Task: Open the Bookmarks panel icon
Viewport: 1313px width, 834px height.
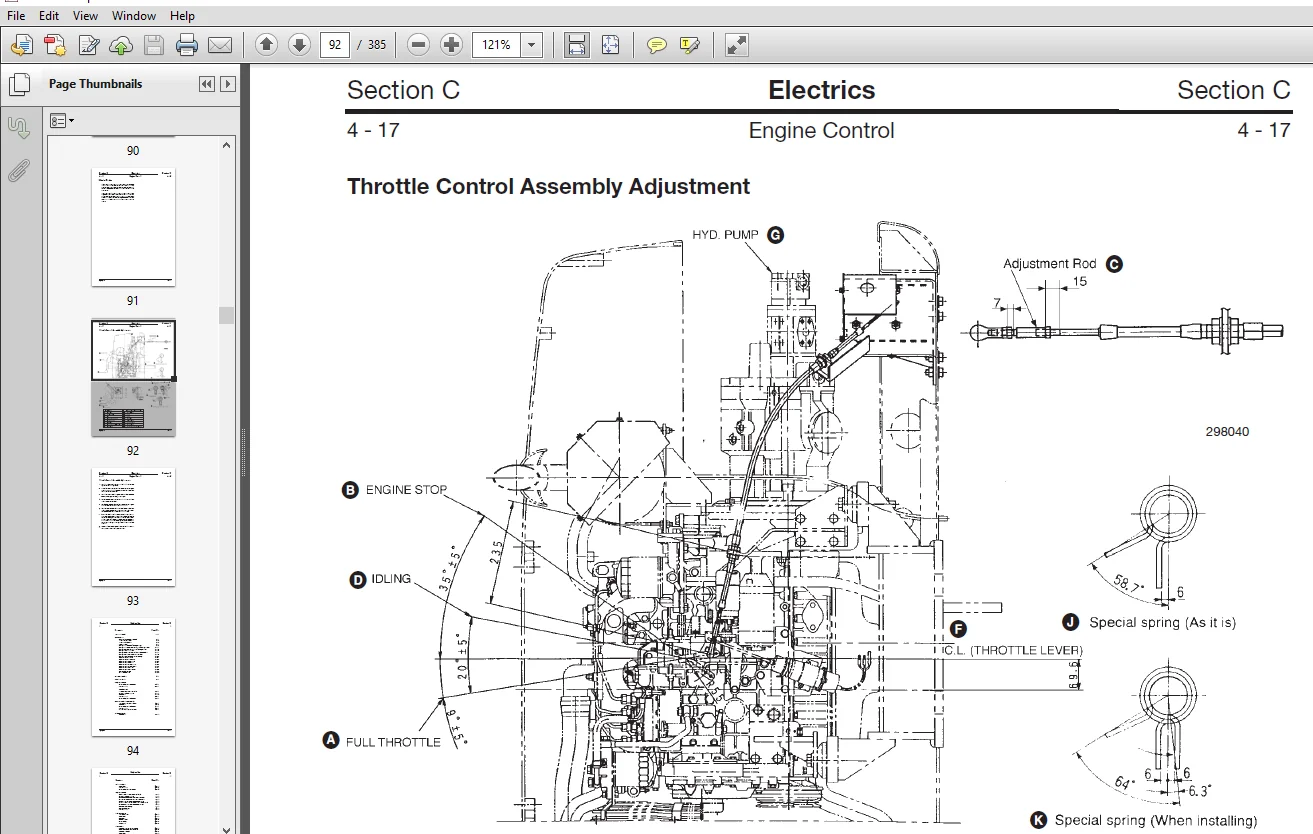Action: pyautogui.click(x=18, y=128)
